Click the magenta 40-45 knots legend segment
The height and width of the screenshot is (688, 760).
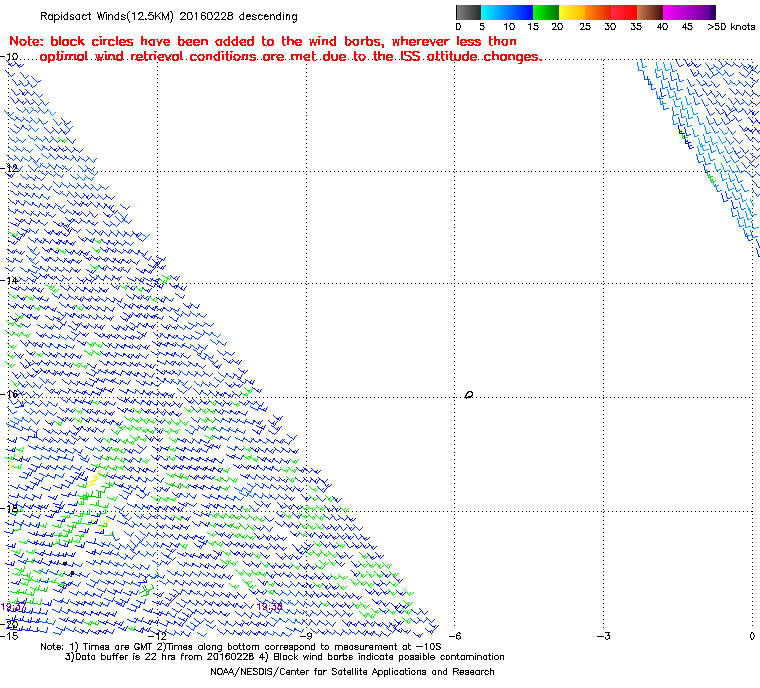pyautogui.click(x=676, y=12)
